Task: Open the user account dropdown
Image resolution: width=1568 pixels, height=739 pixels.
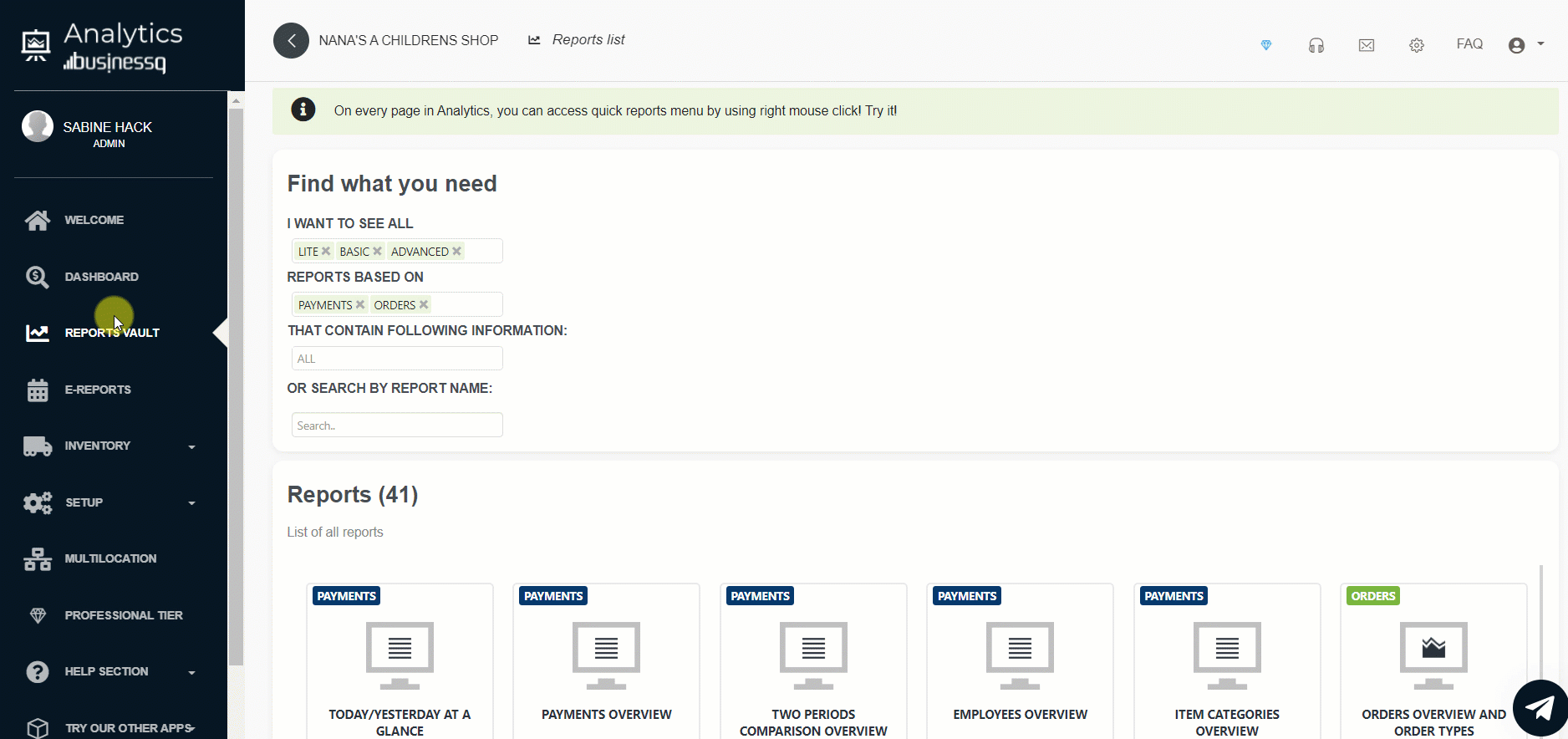Action: pyautogui.click(x=1525, y=45)
